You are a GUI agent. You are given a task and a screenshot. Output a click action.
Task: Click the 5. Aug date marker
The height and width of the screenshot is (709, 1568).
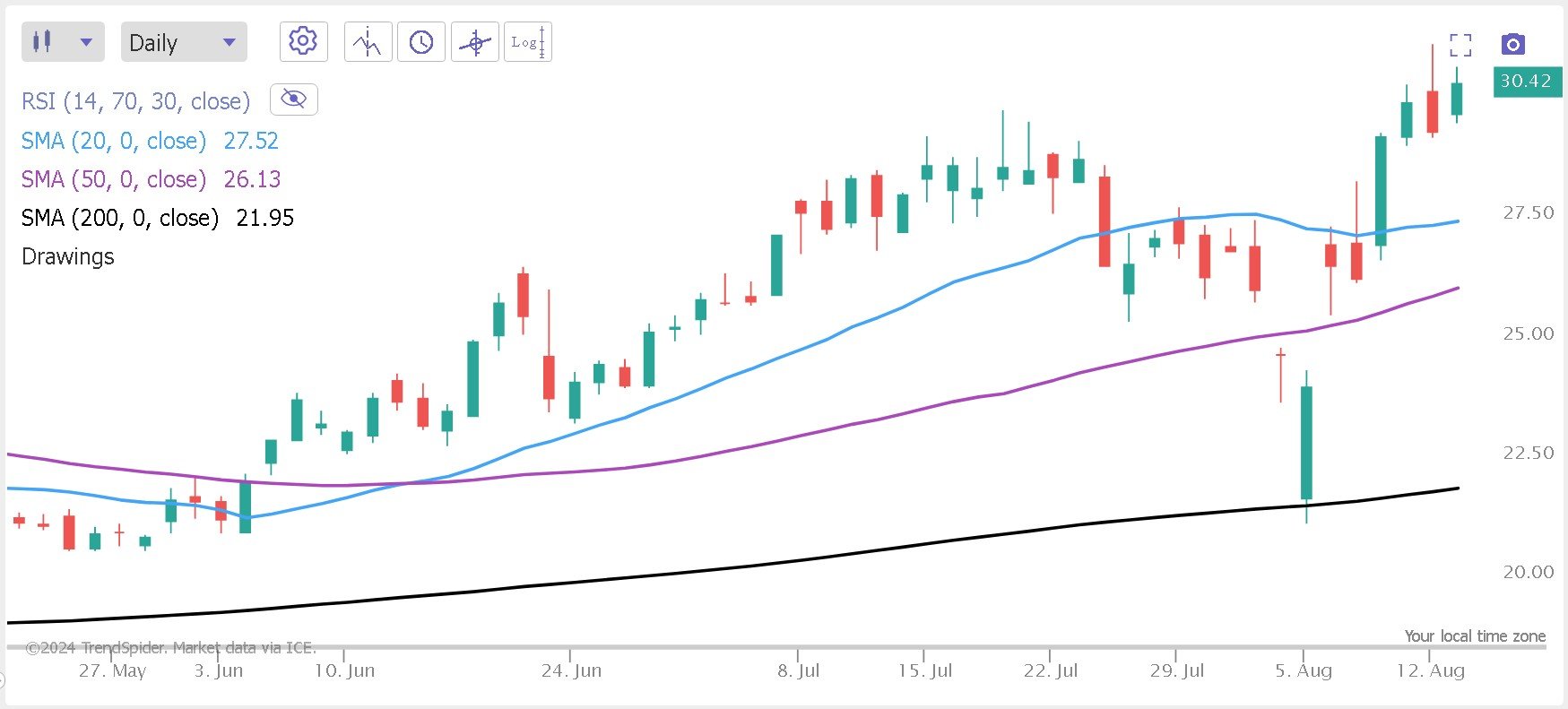[x=1304, y=670]
